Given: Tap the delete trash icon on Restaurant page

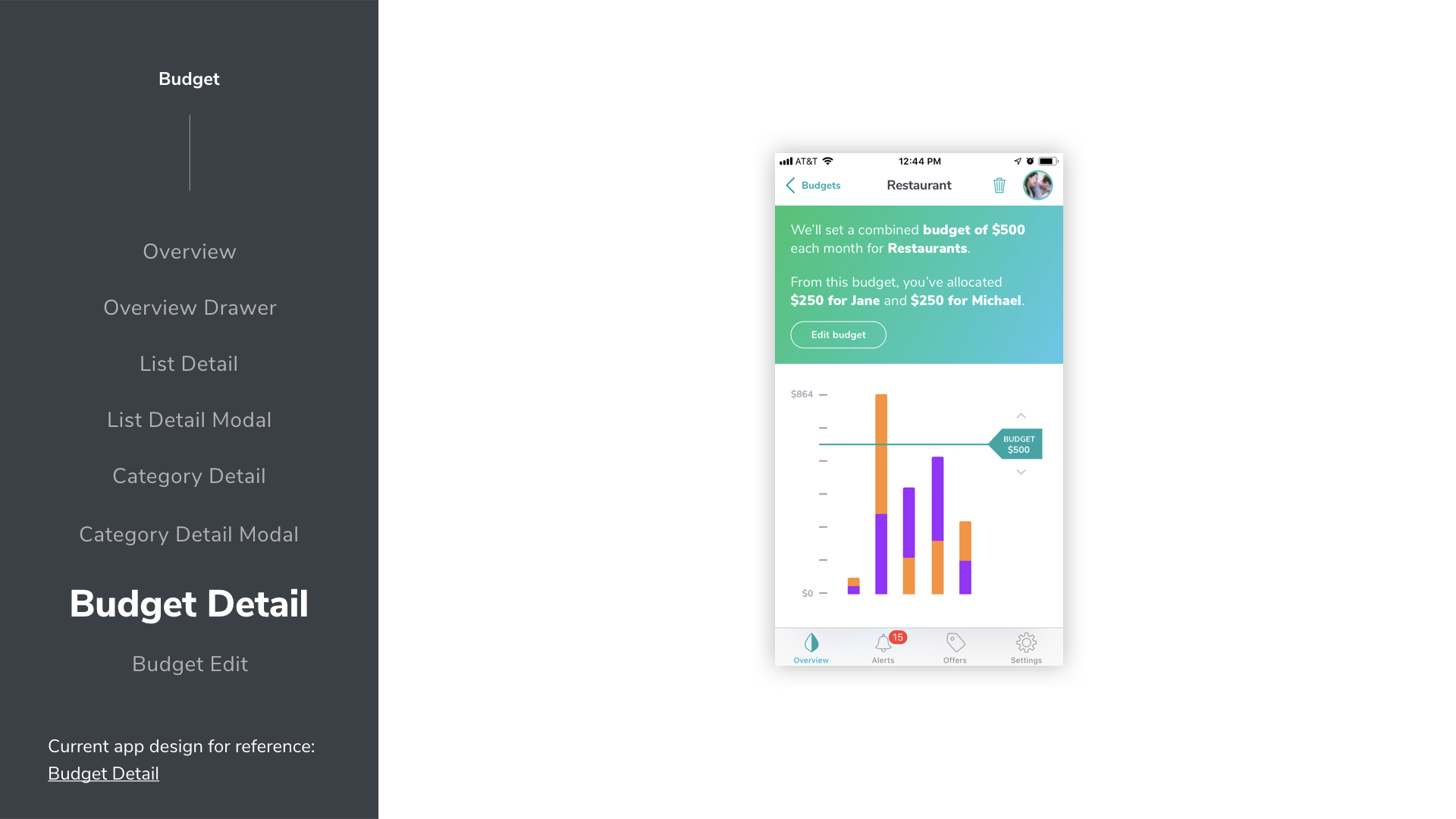Looking at the screenshot, I should (x=999, y=185).
